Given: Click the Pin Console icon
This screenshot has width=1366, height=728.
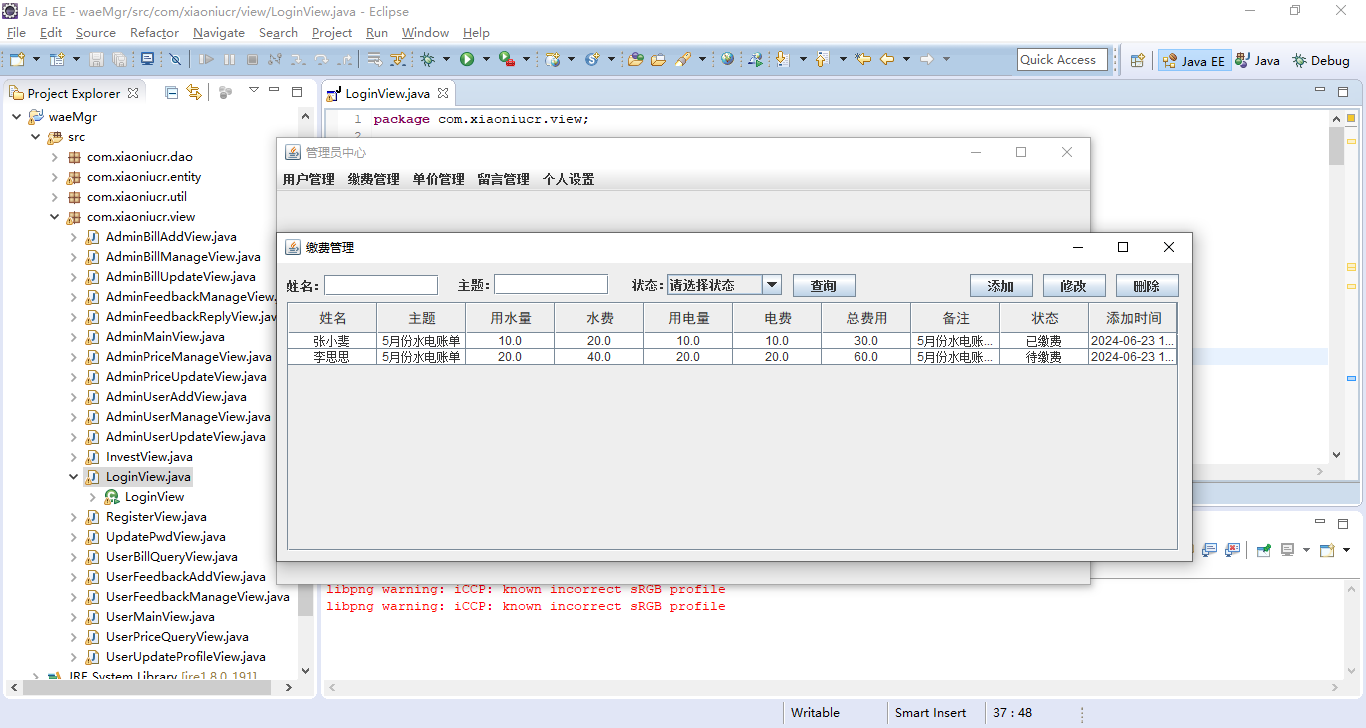Looking at the screenshot, I should click(1264, 549).
